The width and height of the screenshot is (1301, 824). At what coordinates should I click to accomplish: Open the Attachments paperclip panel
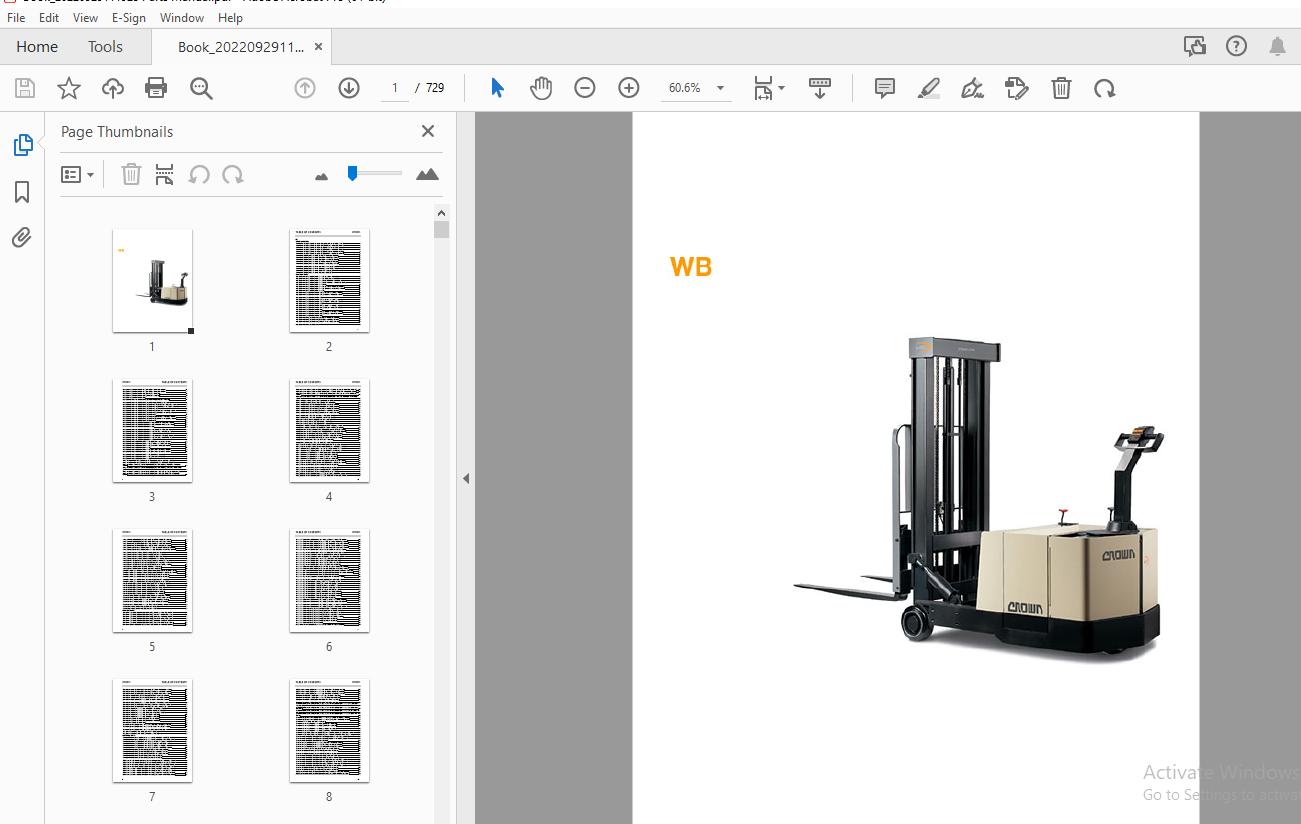click(22, 237)
